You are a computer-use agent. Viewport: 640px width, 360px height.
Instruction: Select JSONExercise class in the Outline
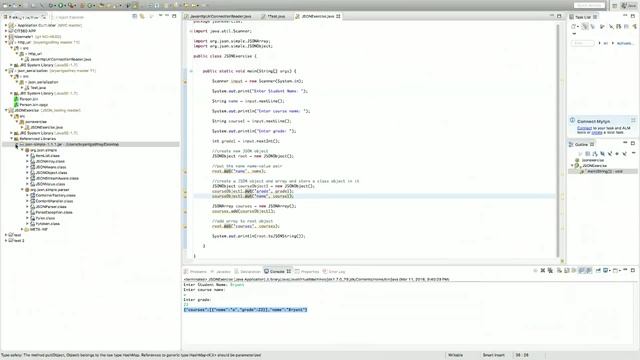[594, 166]
